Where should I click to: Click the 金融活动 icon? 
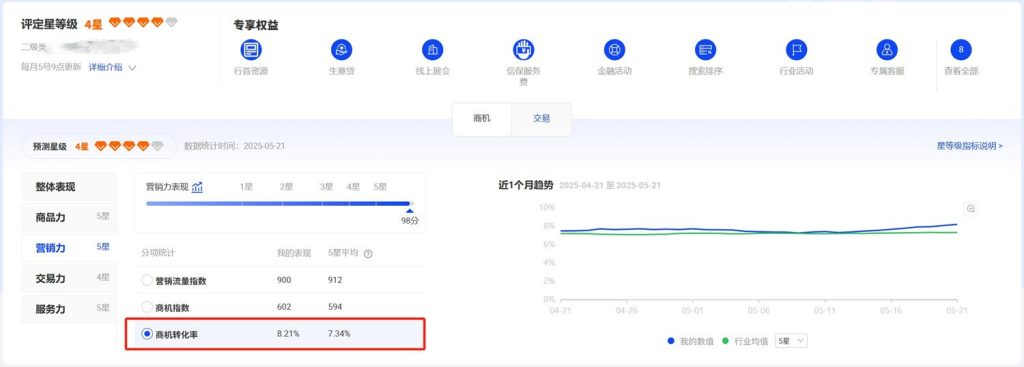(x=614, y=50)
